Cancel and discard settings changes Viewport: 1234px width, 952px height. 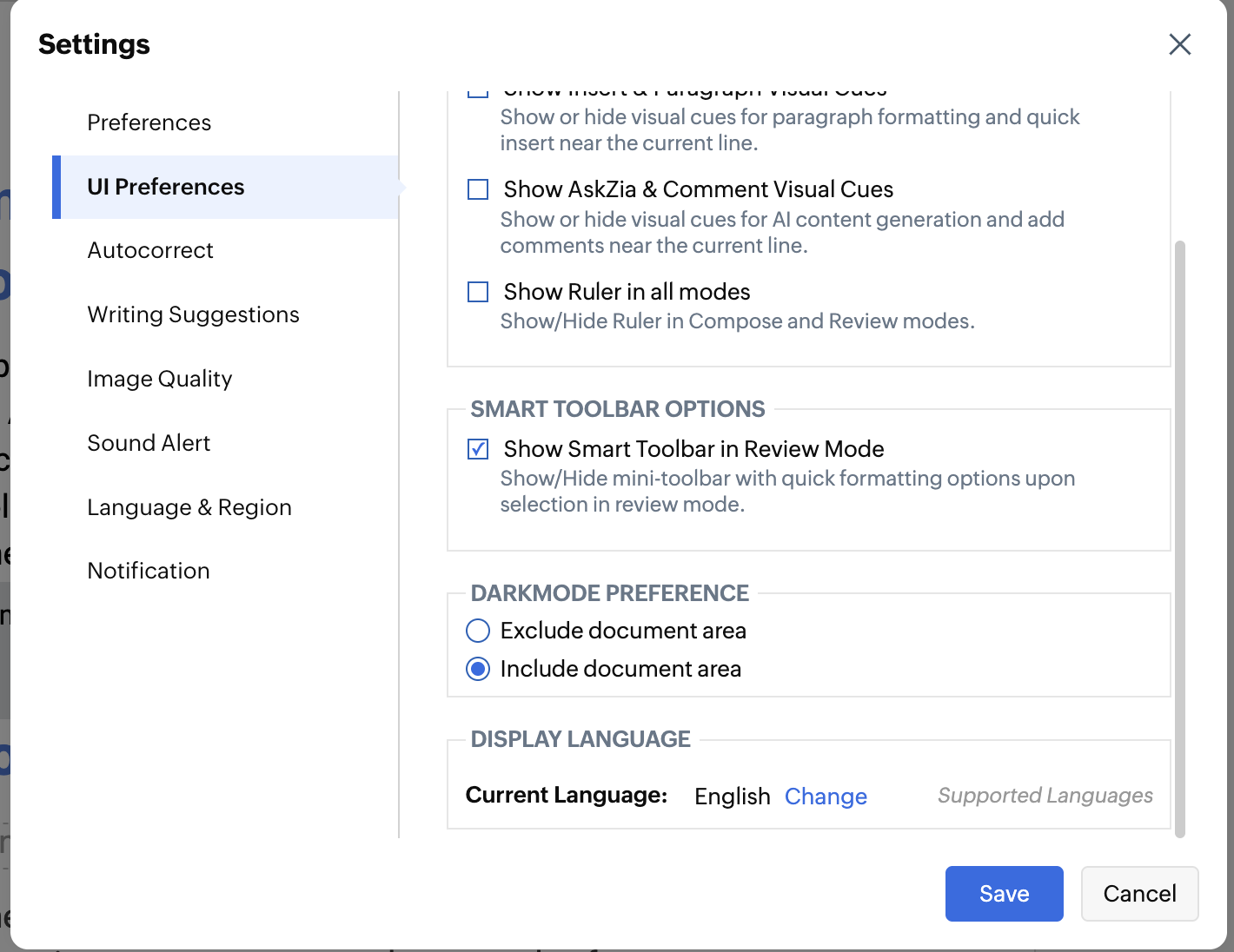(x=1139, y=894)
